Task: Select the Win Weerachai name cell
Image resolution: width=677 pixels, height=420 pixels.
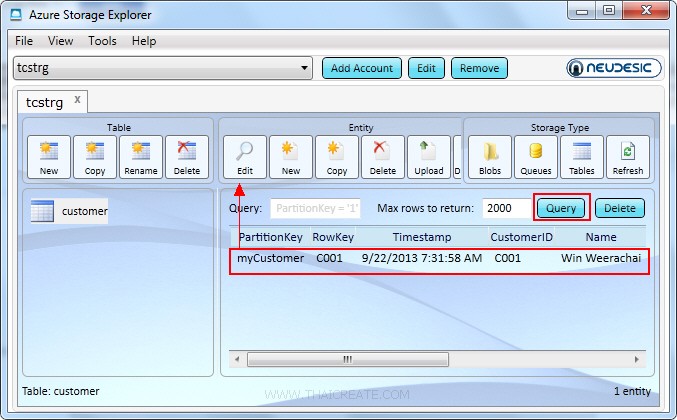Action: (x=601, y=258)
